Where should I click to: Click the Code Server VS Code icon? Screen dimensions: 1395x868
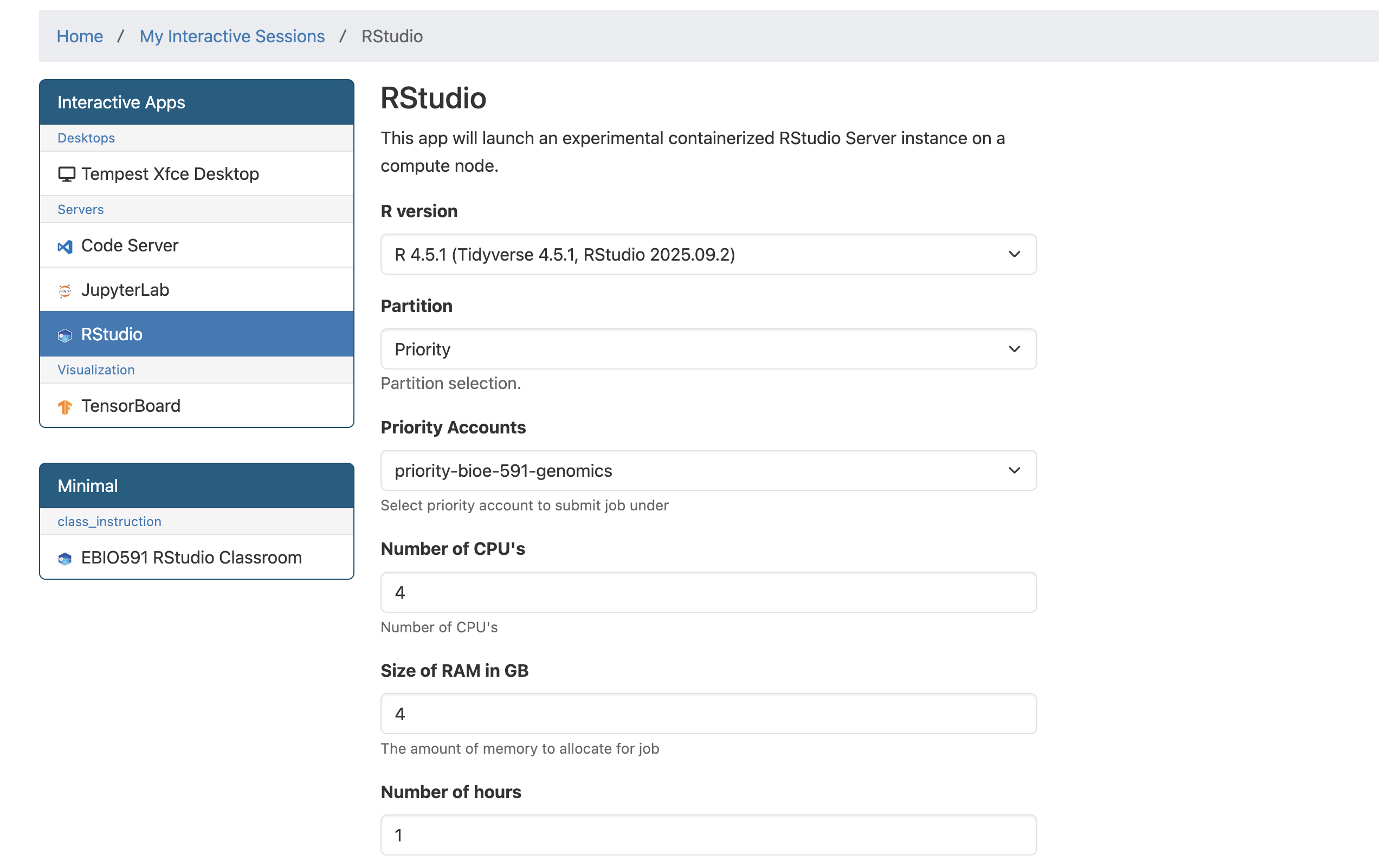tap(65, 247)
